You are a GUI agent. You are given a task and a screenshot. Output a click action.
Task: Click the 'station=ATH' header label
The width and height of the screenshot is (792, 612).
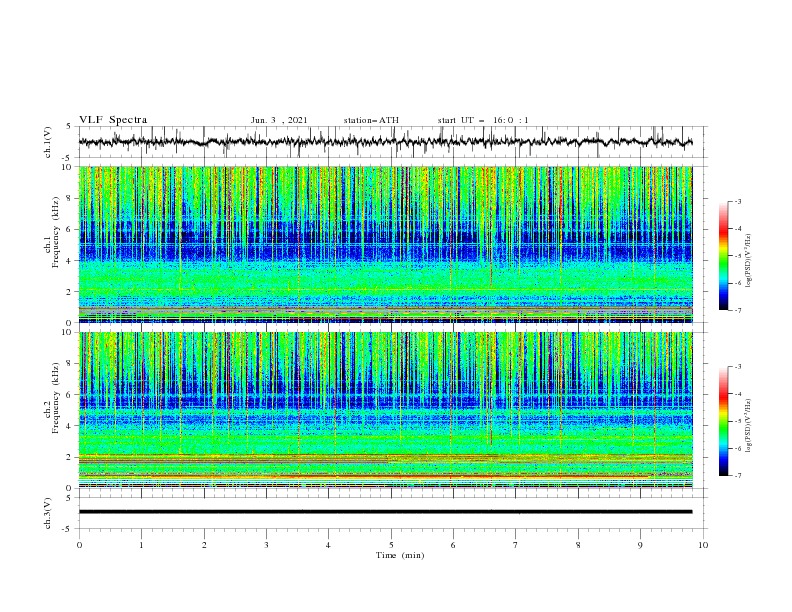pos(371,120)
